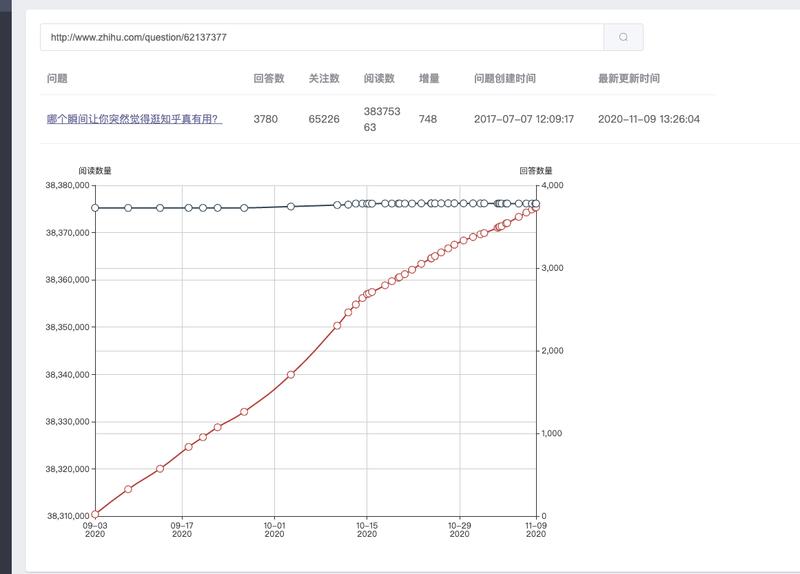Viewport: 800px width, 574px height.
Task: Click the 10-01 2020 x-axis label
Action: click(274, 530)
